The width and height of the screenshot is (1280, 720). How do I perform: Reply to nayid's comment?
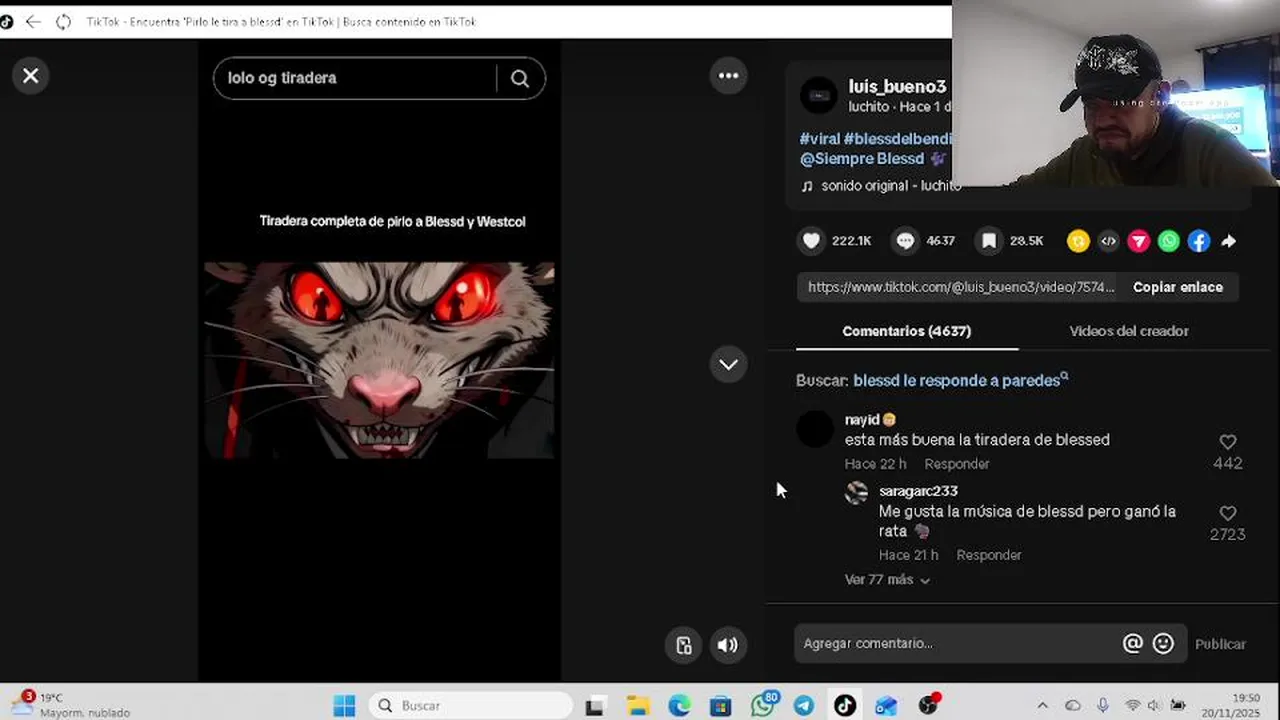tap(957, 464)
